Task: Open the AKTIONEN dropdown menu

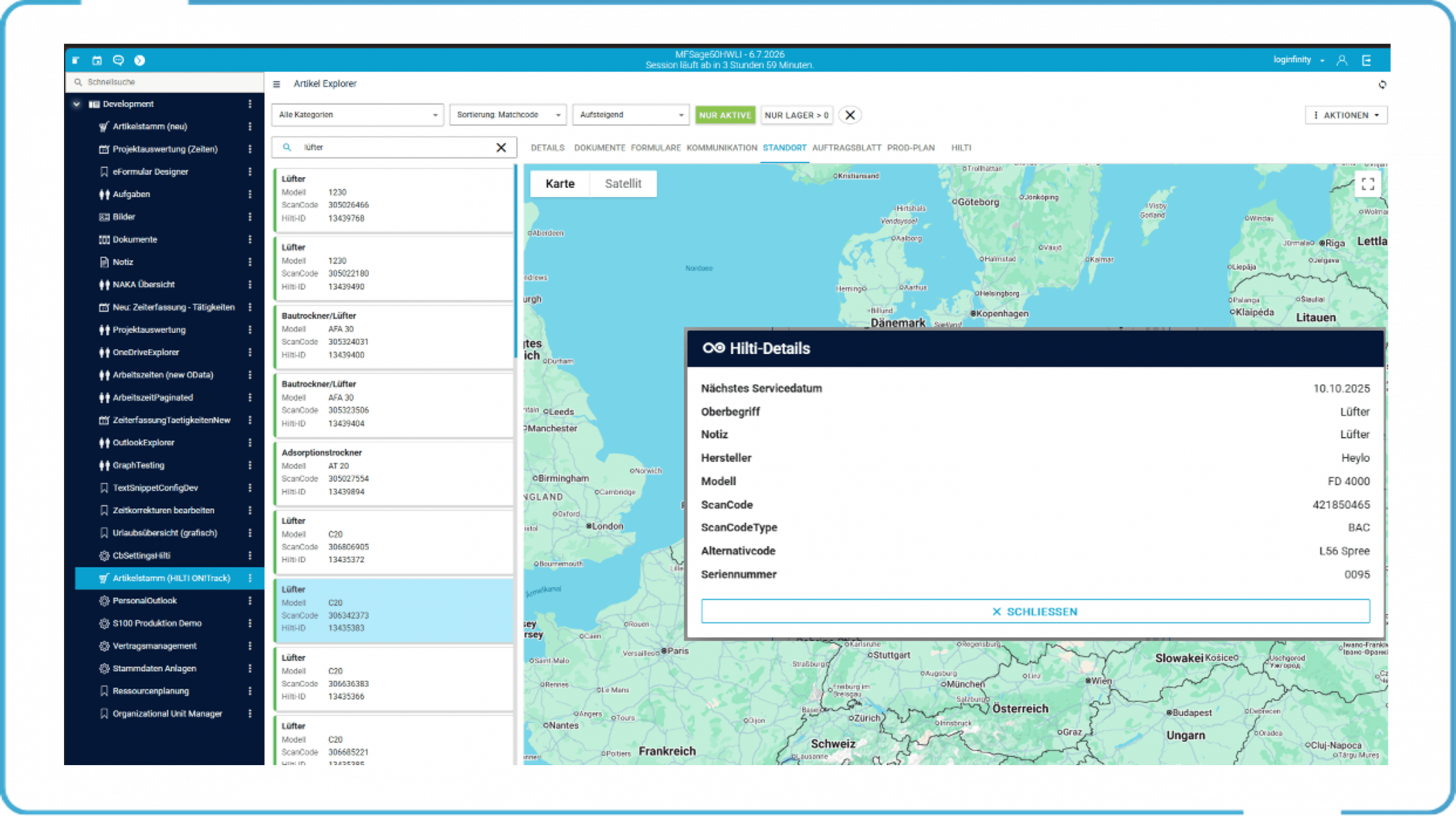Action: (1346, 115)
